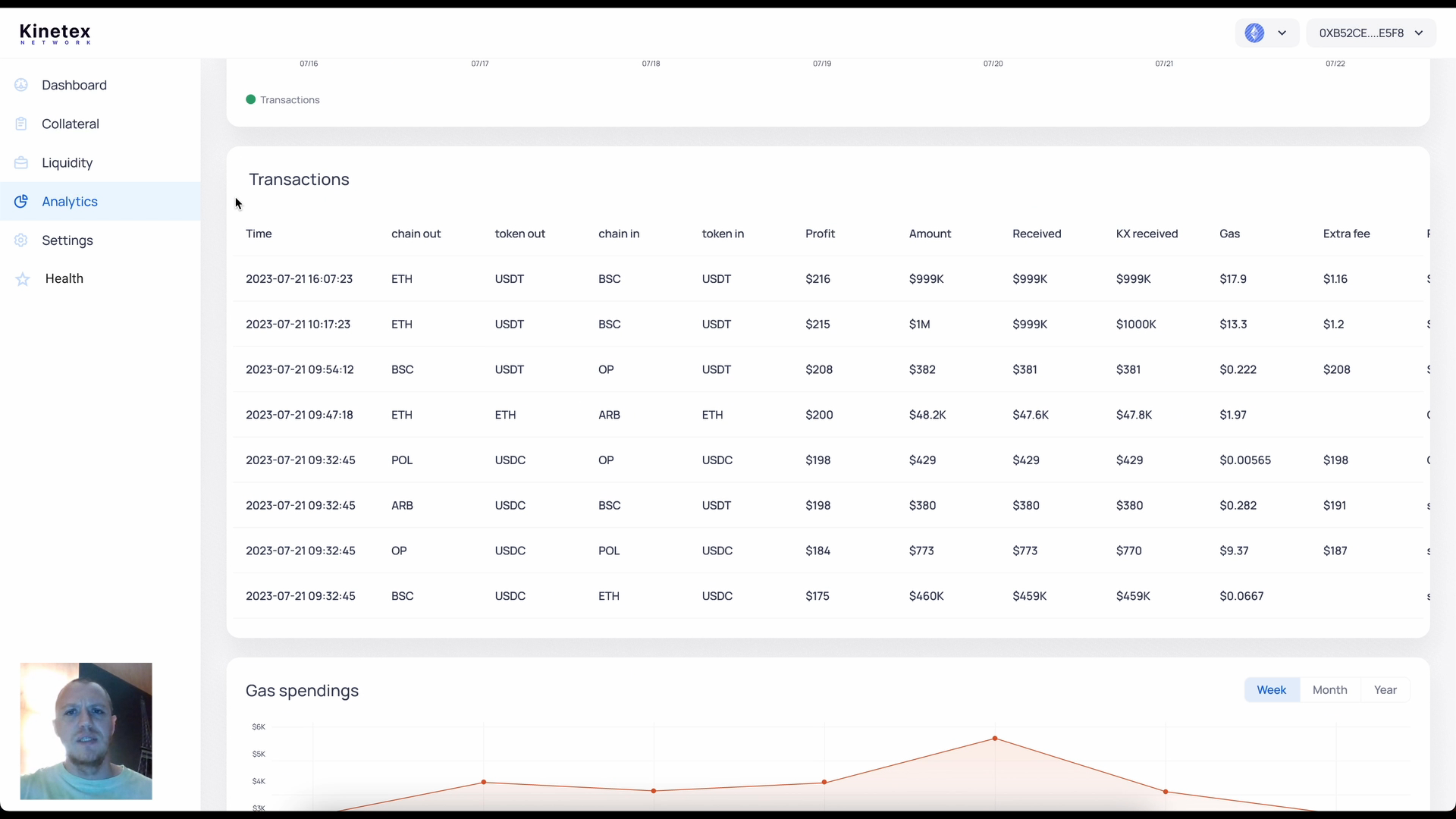Screen dimensions: 1456x819
Task: Click the POL chain out cell
Action: pyautogui.click(x=402, y=460)
